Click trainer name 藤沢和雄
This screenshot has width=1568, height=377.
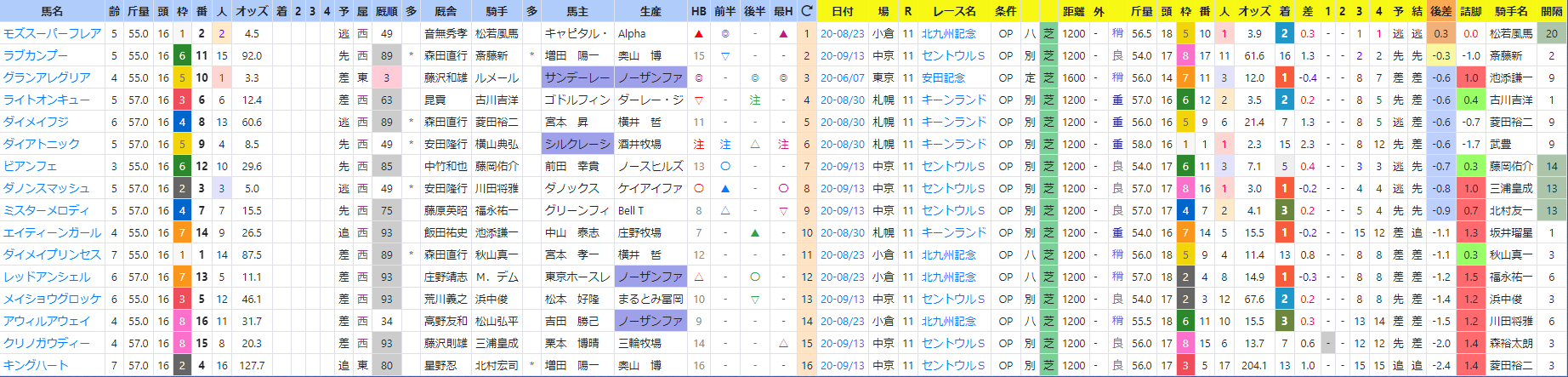[x=446, y=78]
